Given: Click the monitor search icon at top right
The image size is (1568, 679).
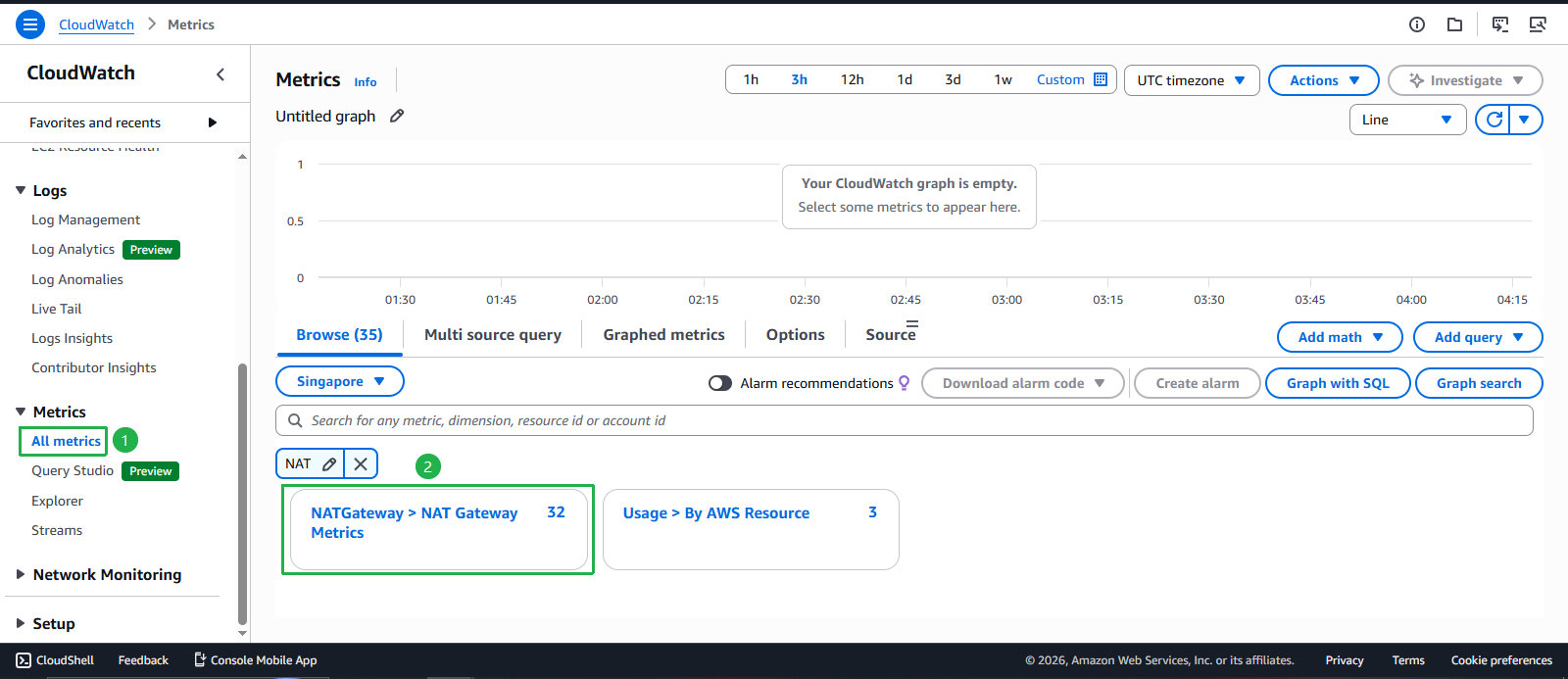Looking at the screenshot, I should point(1538,24).
